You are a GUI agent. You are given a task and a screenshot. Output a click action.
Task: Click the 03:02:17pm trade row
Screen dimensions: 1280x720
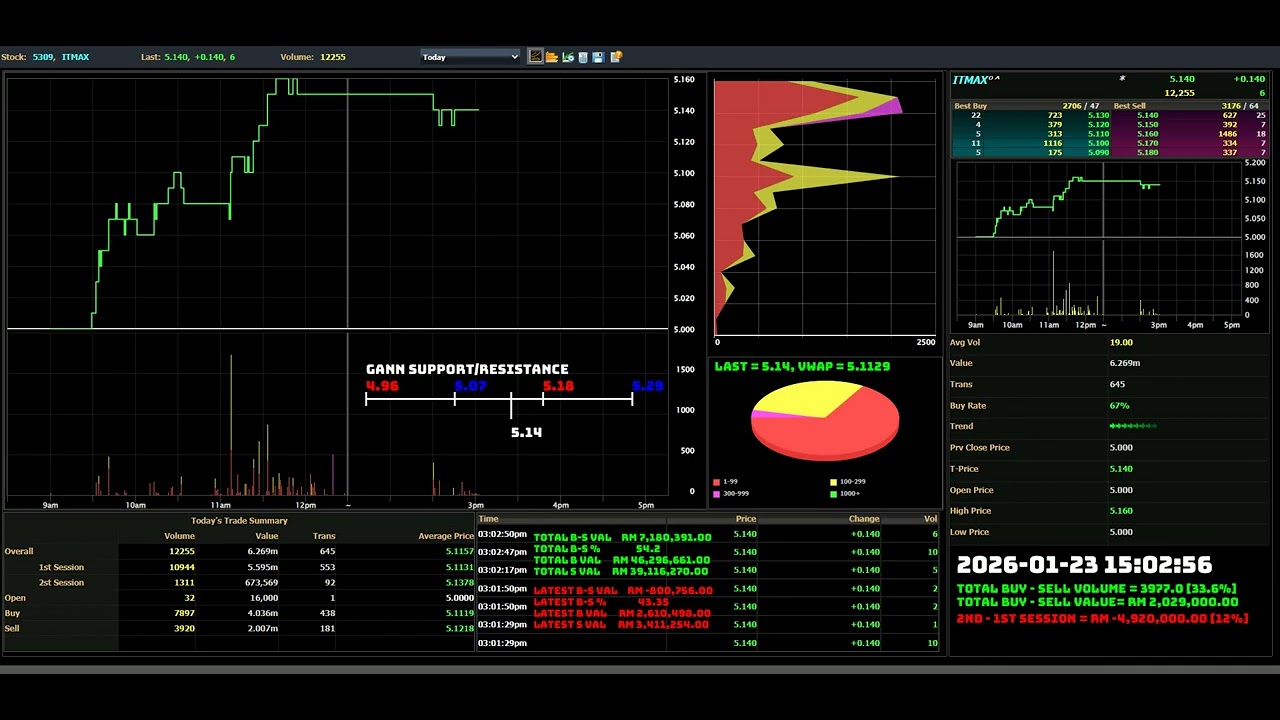click(x=708, y=570)
